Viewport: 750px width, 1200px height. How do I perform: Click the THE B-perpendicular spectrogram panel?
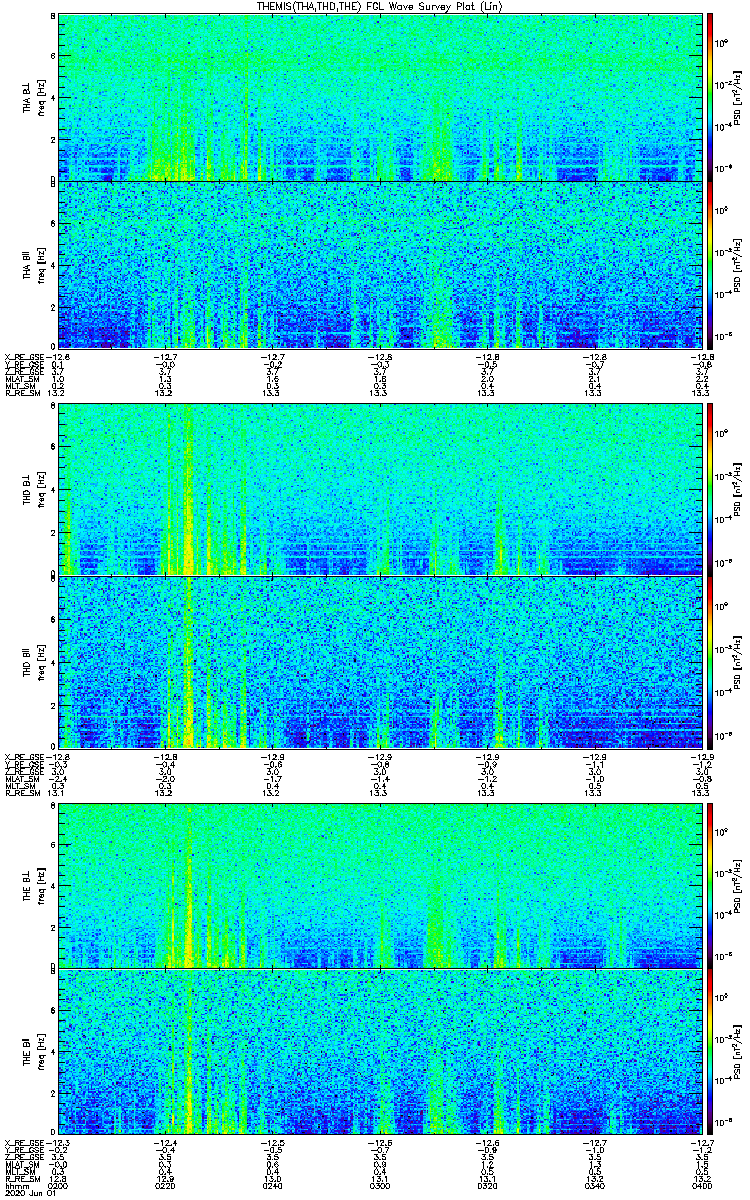381,884
